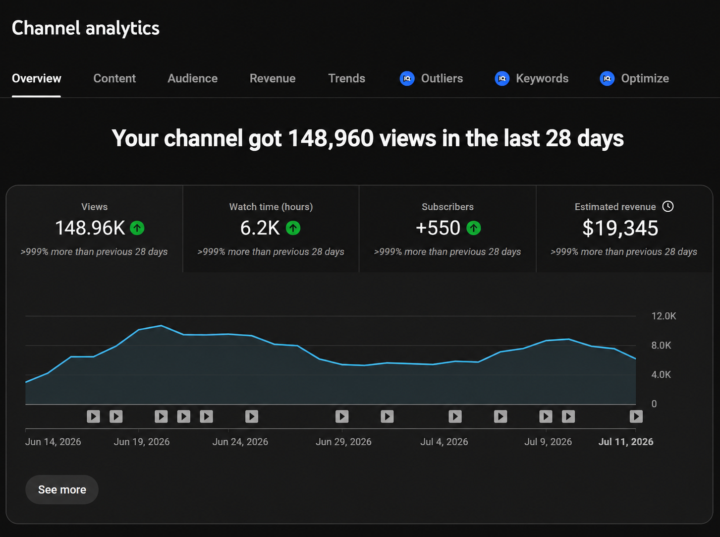The image size is (720, 537).
Task: Click the $19,345 revenue value
Action: 620,228
